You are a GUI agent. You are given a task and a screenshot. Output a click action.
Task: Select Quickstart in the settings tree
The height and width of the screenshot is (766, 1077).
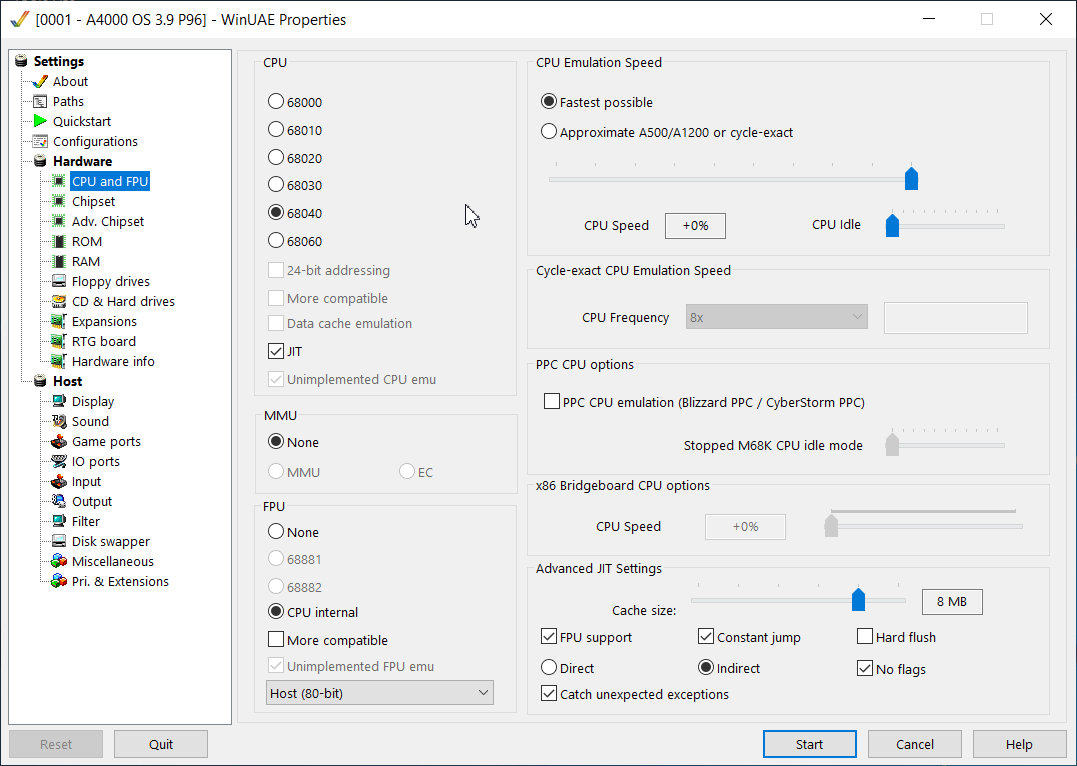click(x=82, y=121)
